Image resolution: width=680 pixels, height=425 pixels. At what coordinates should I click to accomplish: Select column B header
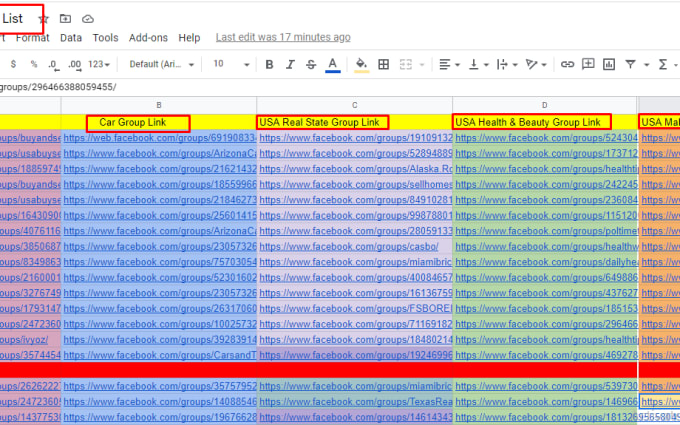[x=159, y=105]
